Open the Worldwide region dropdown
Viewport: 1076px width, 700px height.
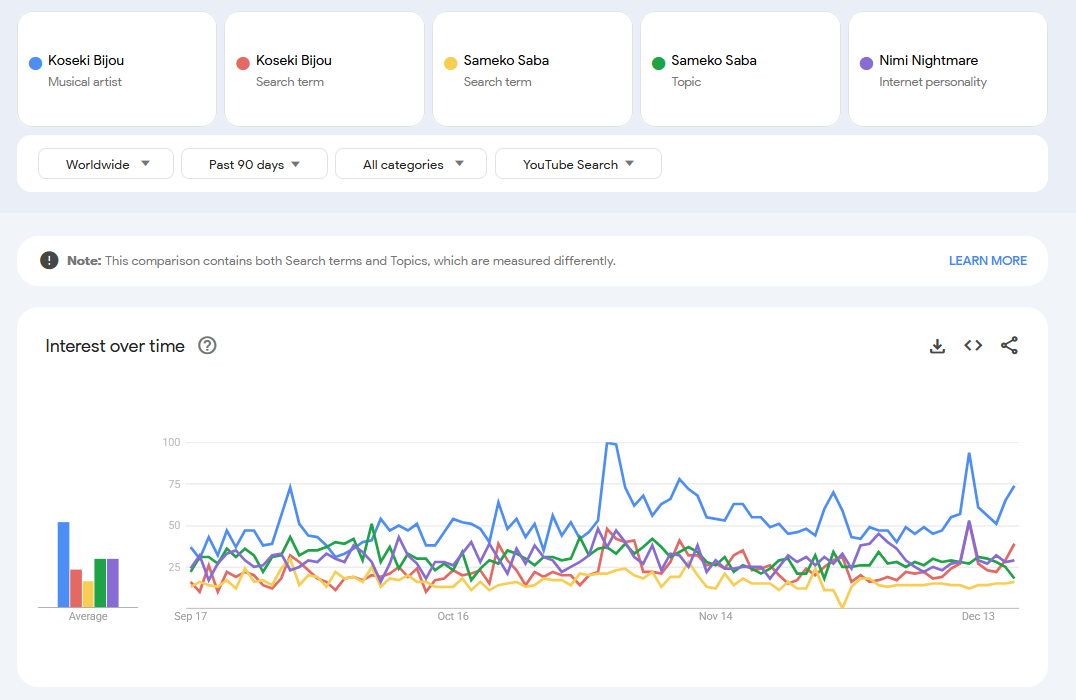106,164
